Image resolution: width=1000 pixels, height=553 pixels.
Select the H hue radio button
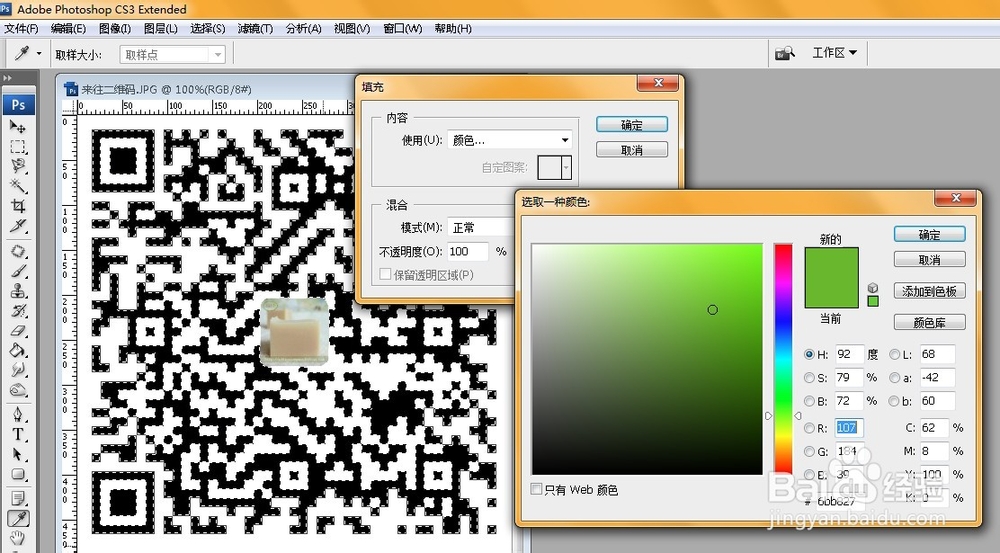(x=809, y=354)
